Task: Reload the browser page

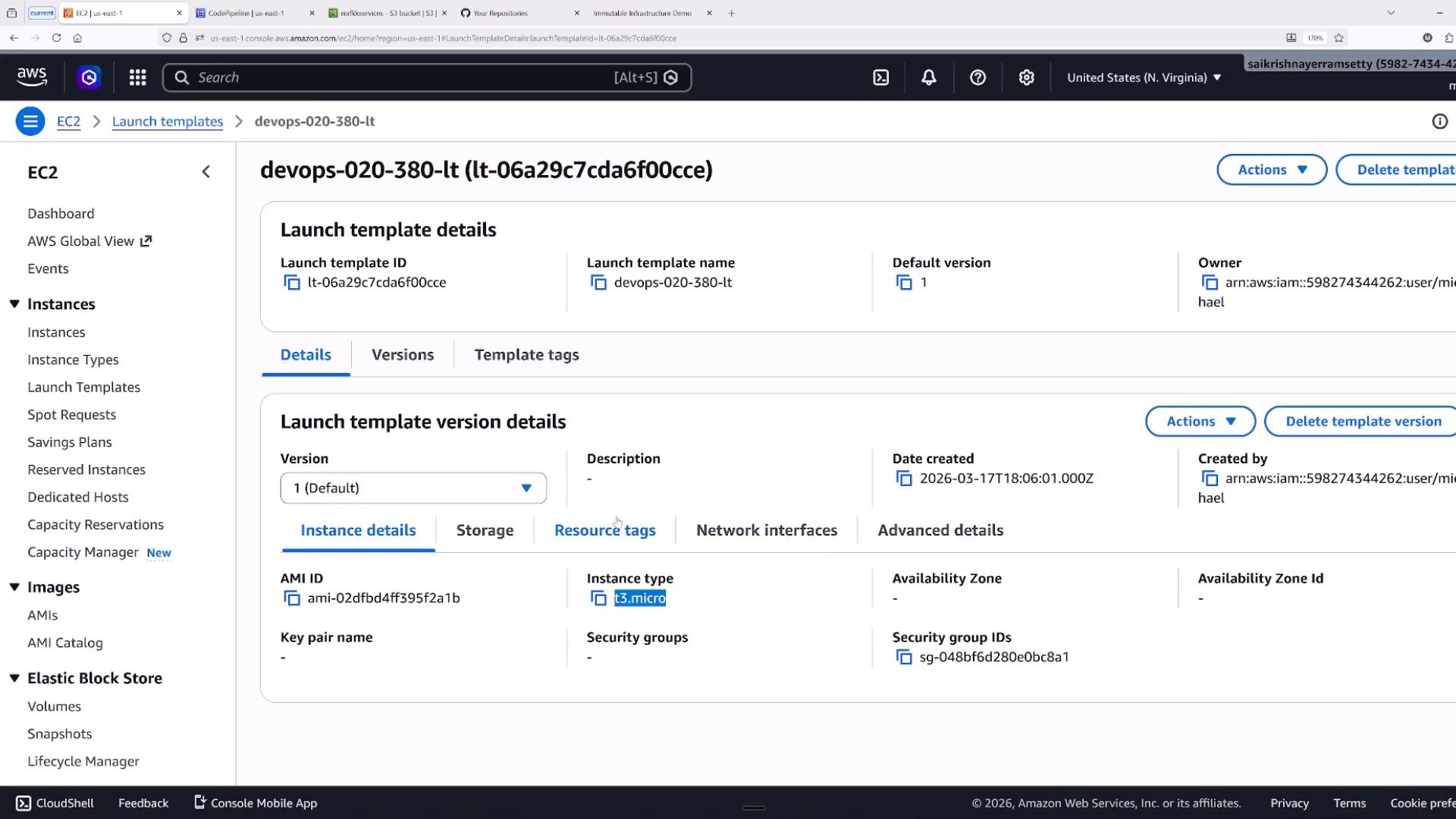Action: (x=56, y=38)
